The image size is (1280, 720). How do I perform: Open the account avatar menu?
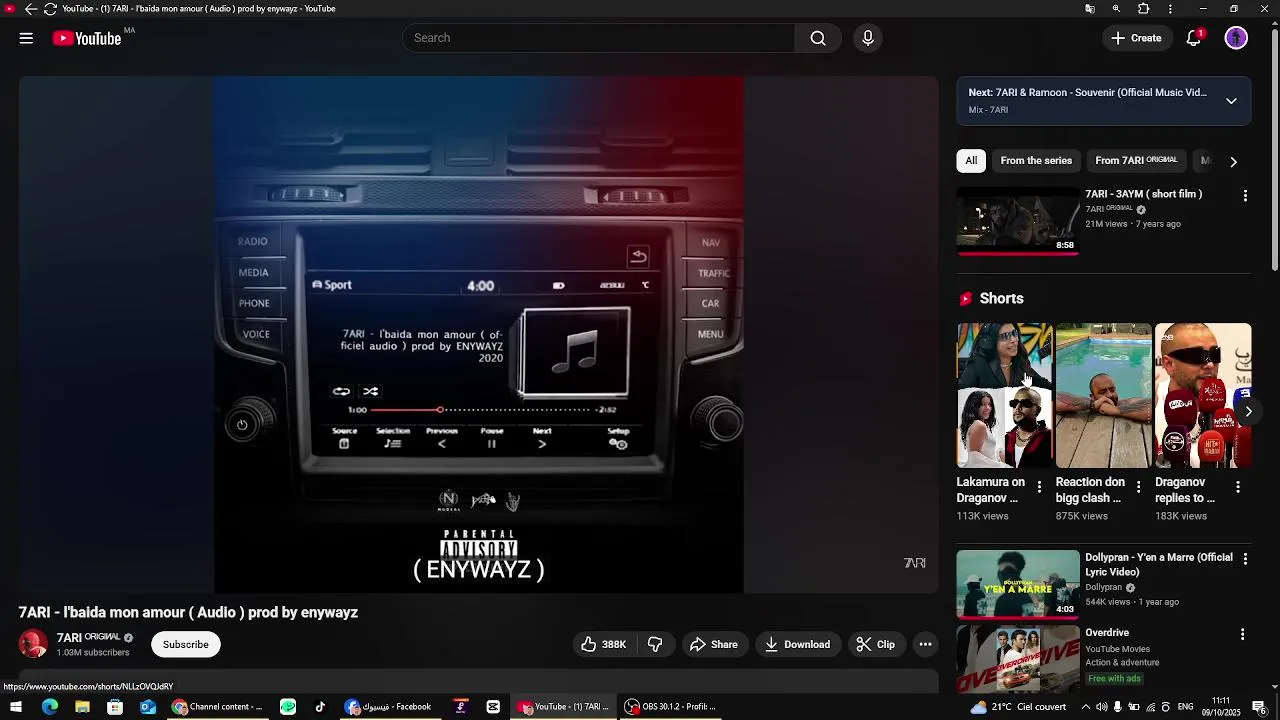tap(1237, 38)
